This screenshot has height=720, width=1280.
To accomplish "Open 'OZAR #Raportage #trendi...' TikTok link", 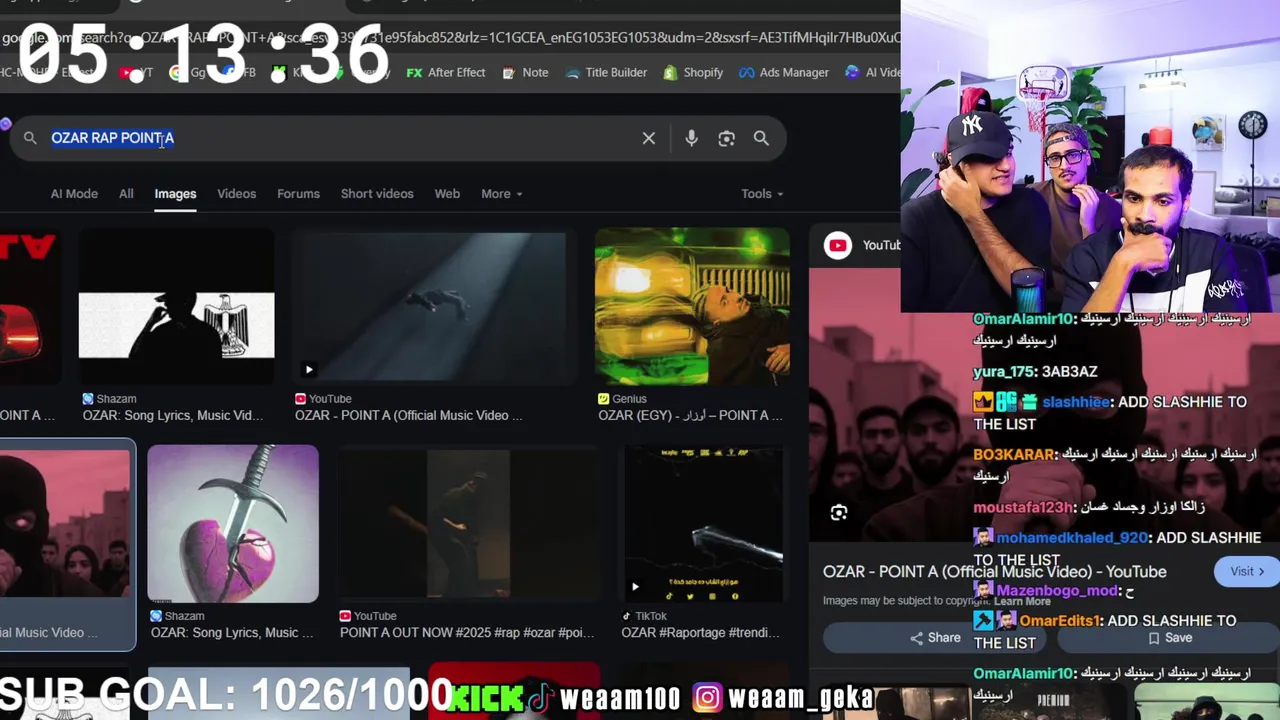I will coord(700,632).
